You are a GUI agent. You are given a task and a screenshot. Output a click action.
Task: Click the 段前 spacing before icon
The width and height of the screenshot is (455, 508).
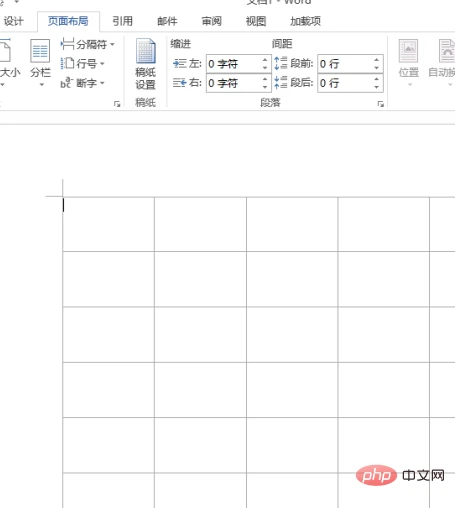(x=281, y=63)
